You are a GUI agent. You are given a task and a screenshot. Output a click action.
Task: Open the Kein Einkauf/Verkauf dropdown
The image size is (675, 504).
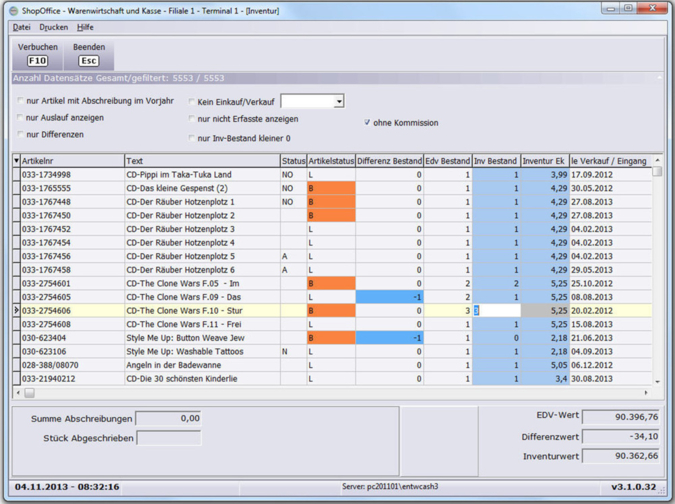click(x=339, y=101)
